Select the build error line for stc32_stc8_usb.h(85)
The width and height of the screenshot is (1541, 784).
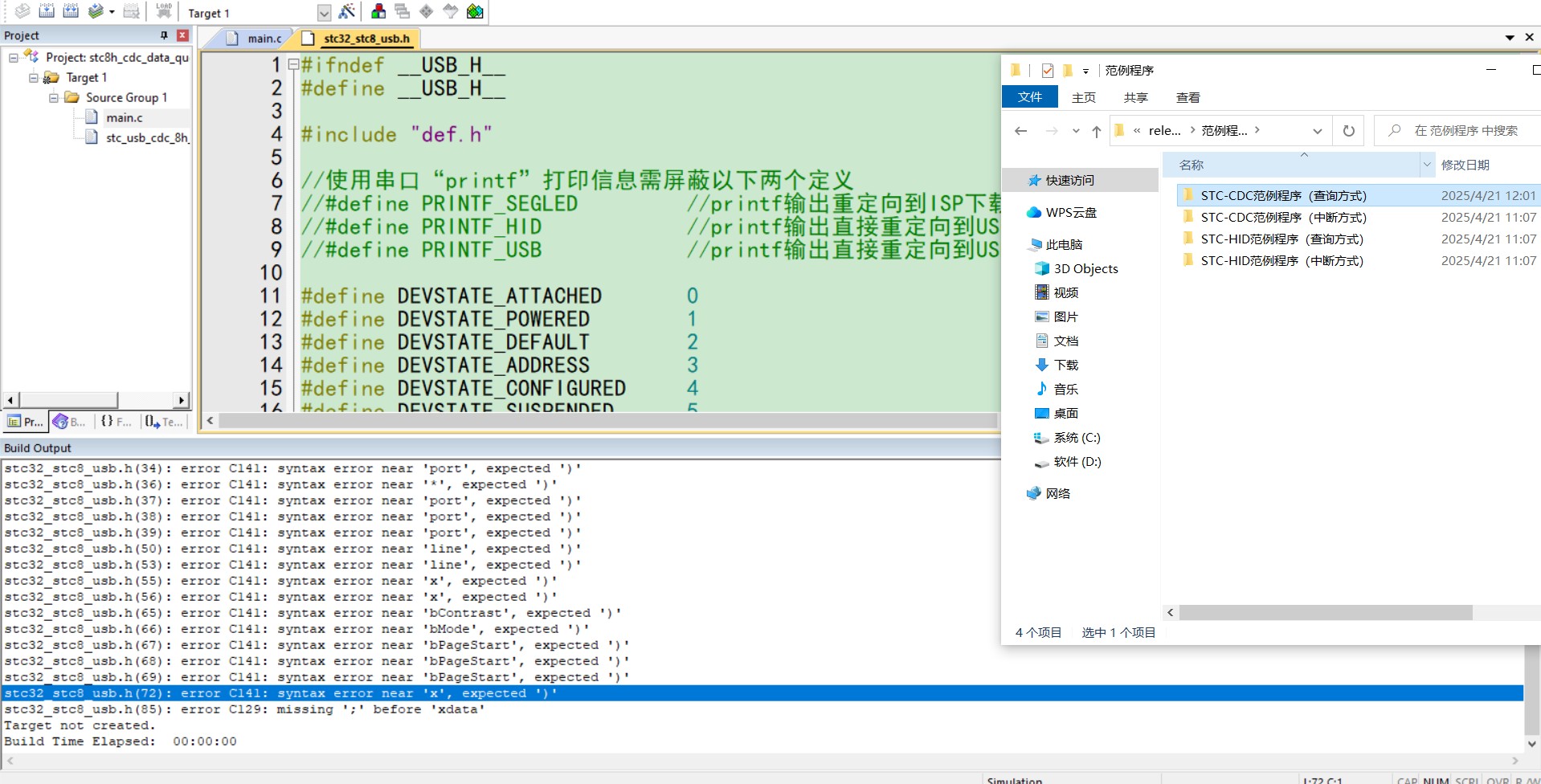tap(244, 709)
